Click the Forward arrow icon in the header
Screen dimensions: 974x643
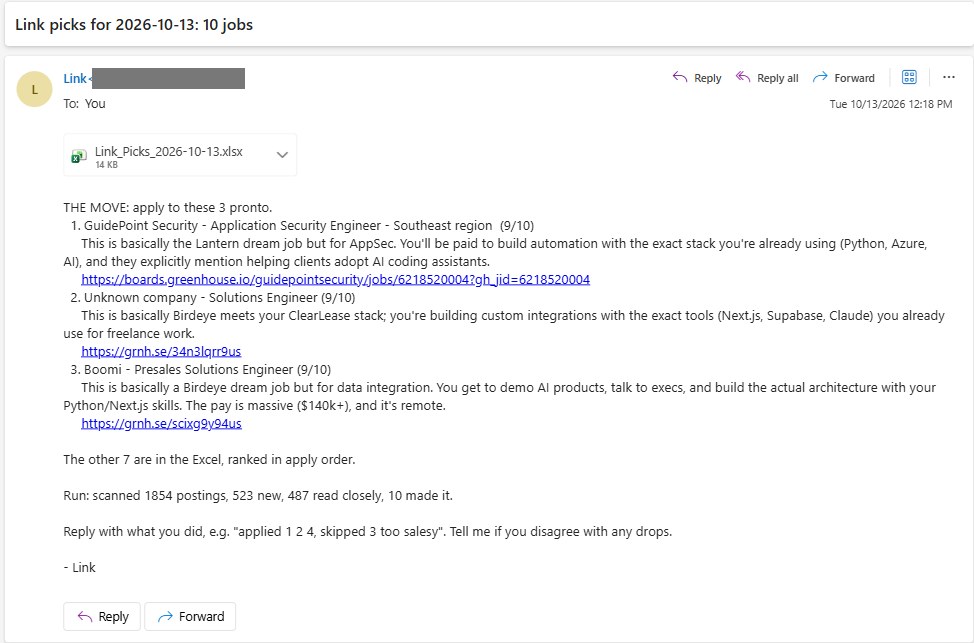pyautogui.click(x=820, y=77)
